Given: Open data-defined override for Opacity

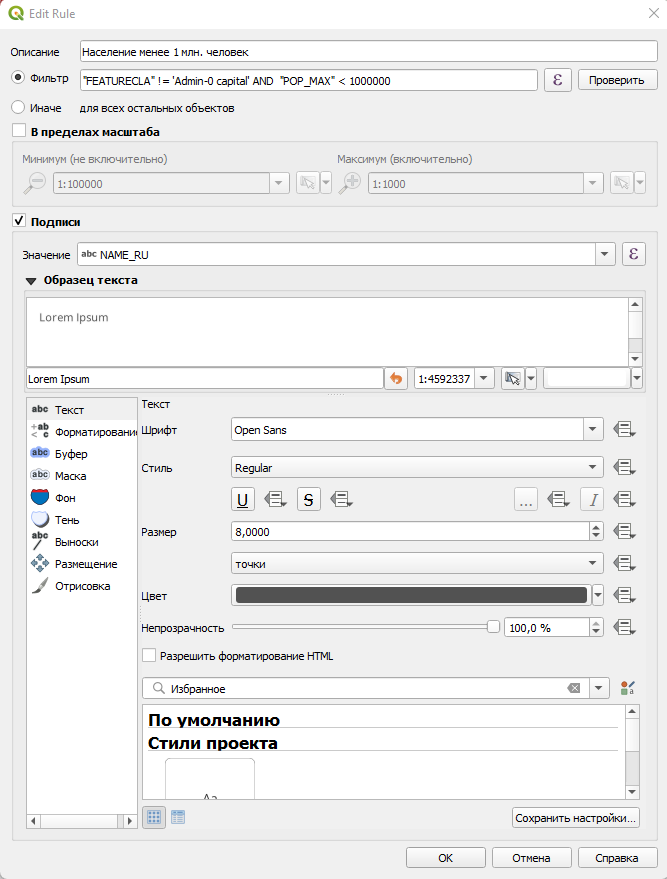Looking at the screenshot, I should click(624, 627).
